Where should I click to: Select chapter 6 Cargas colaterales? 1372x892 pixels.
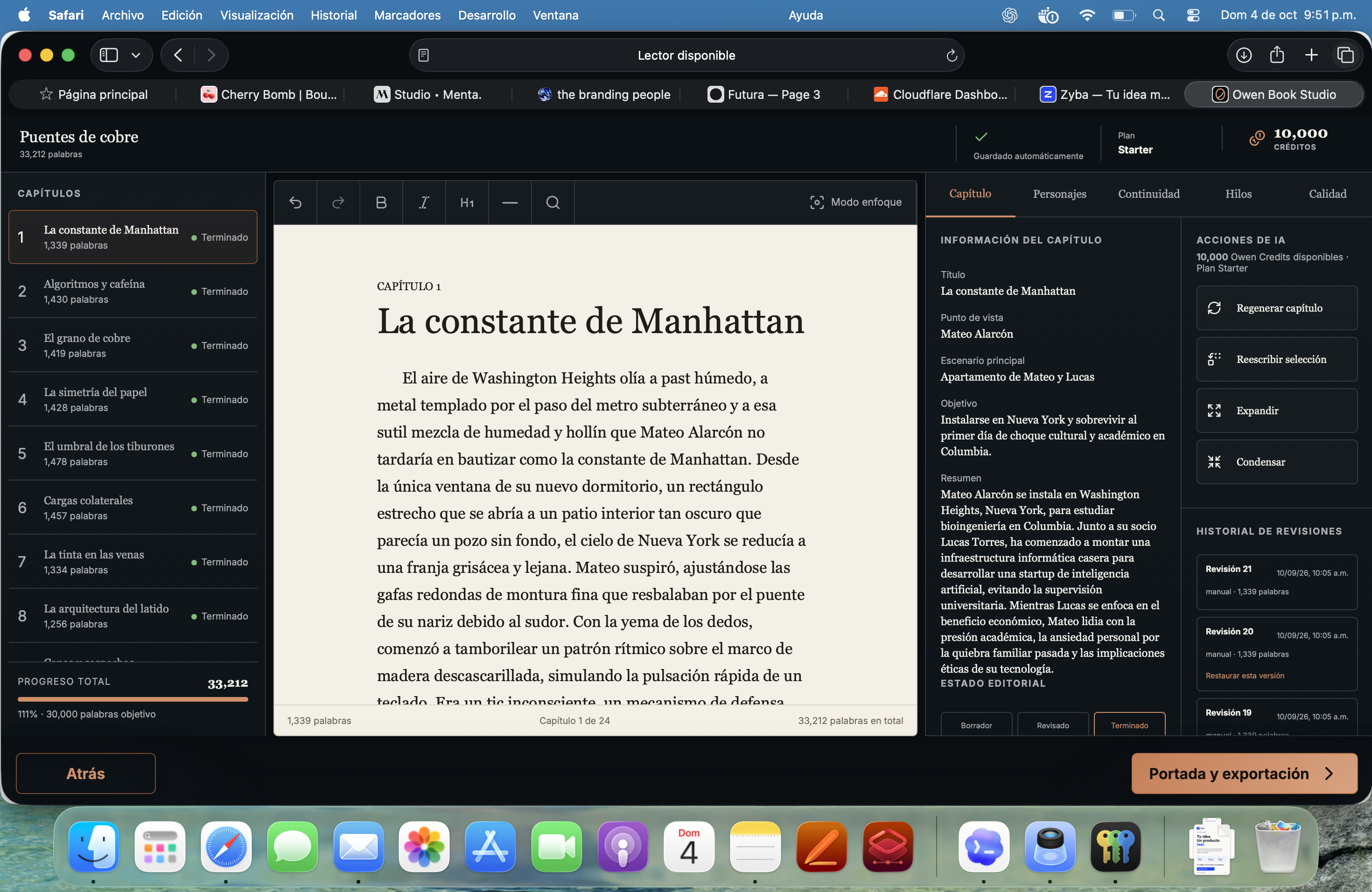[133, 508]
